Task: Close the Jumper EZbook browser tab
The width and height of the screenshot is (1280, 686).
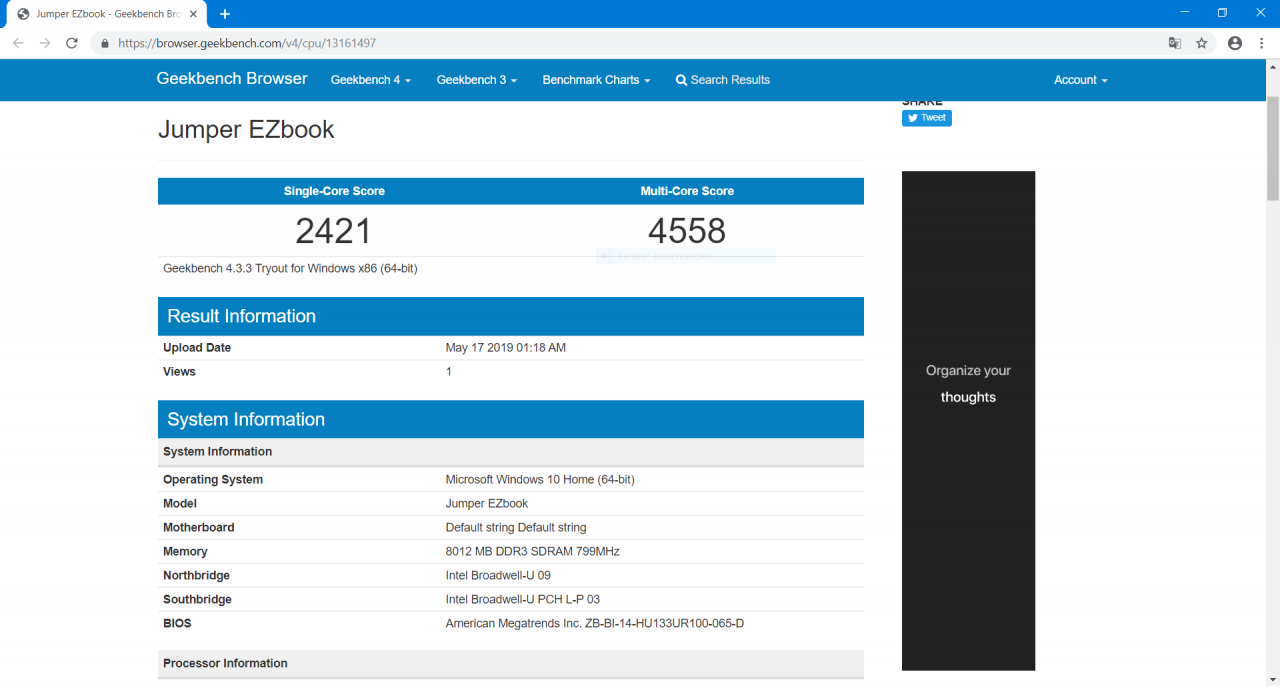Action: point(193,14)
